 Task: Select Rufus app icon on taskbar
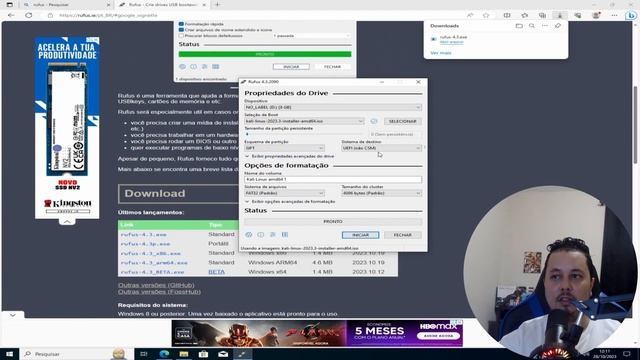pyautogui.click(x=242, y=354)
